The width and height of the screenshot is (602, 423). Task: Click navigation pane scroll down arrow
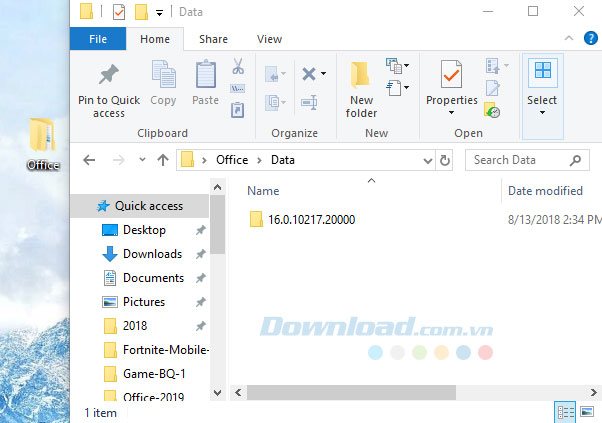[217, 393]
